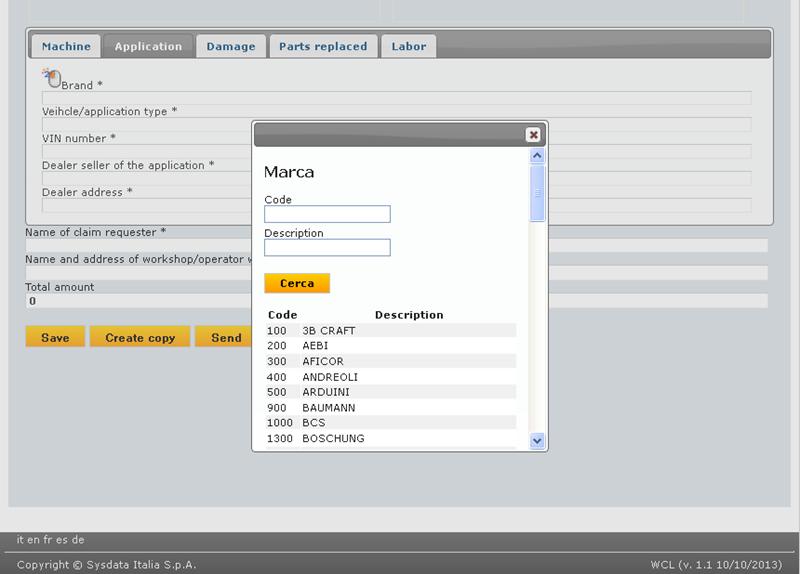Click the Save button
The width and height of the screenshot is (800, 574).
(x=55, y=337)
